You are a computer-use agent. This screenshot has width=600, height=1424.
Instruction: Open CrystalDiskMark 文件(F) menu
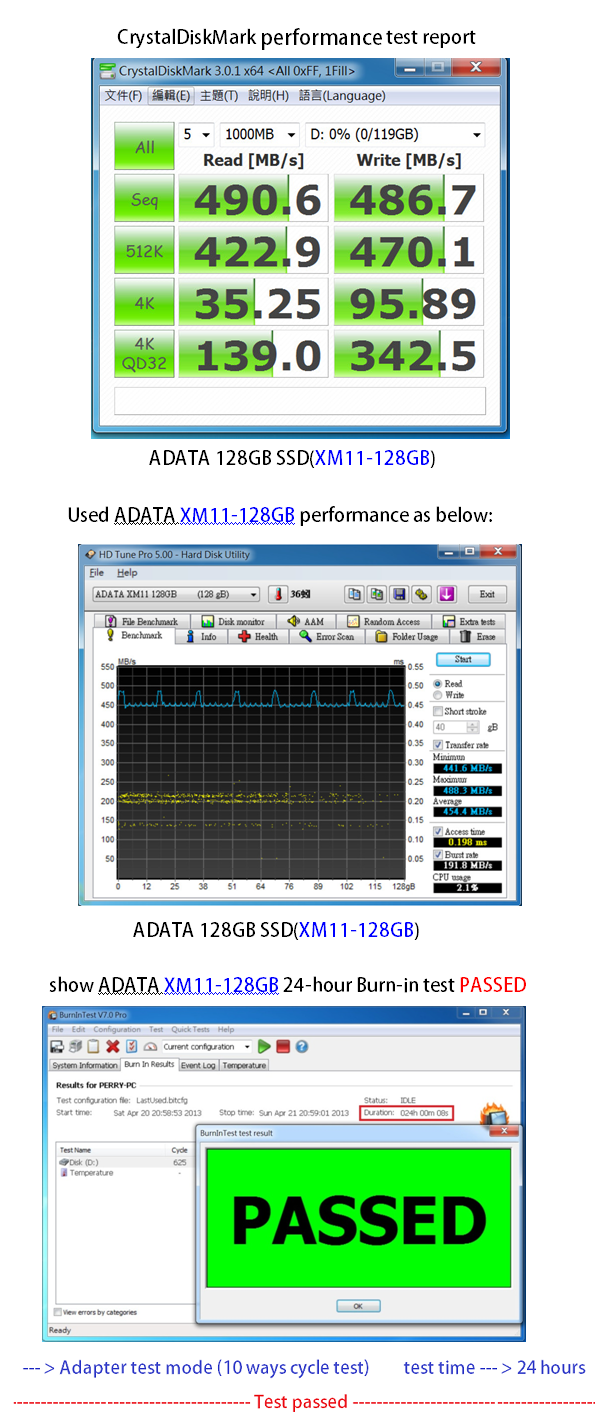(123, 96)
